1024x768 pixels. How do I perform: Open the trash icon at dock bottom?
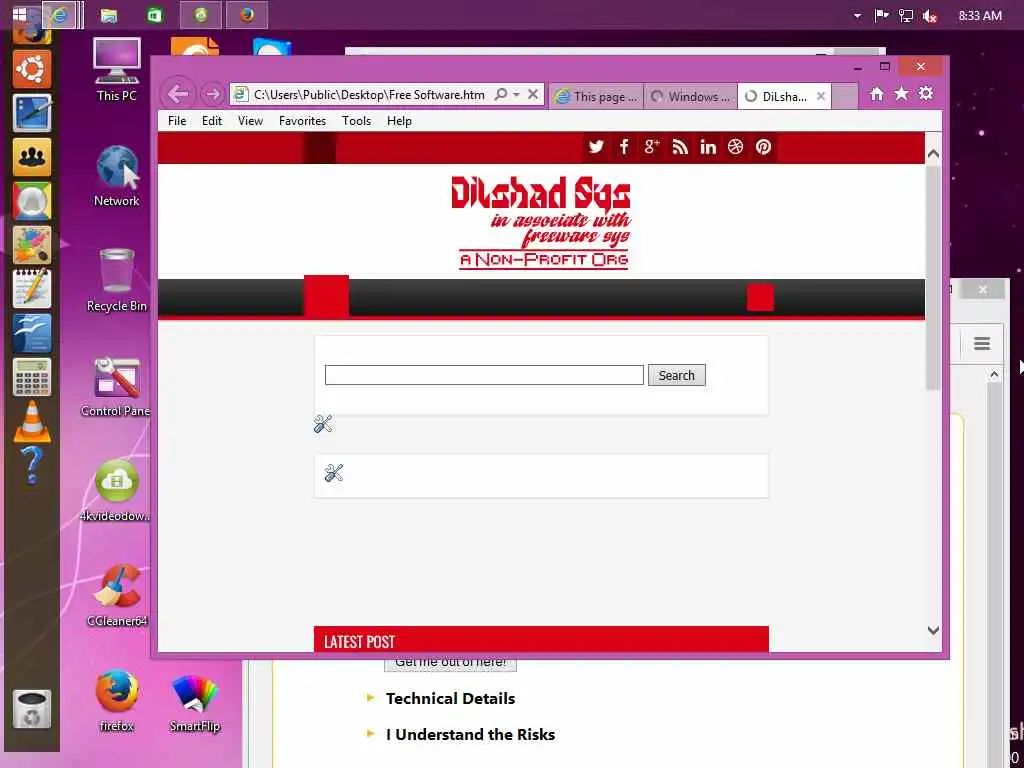[x=31, y=710]
